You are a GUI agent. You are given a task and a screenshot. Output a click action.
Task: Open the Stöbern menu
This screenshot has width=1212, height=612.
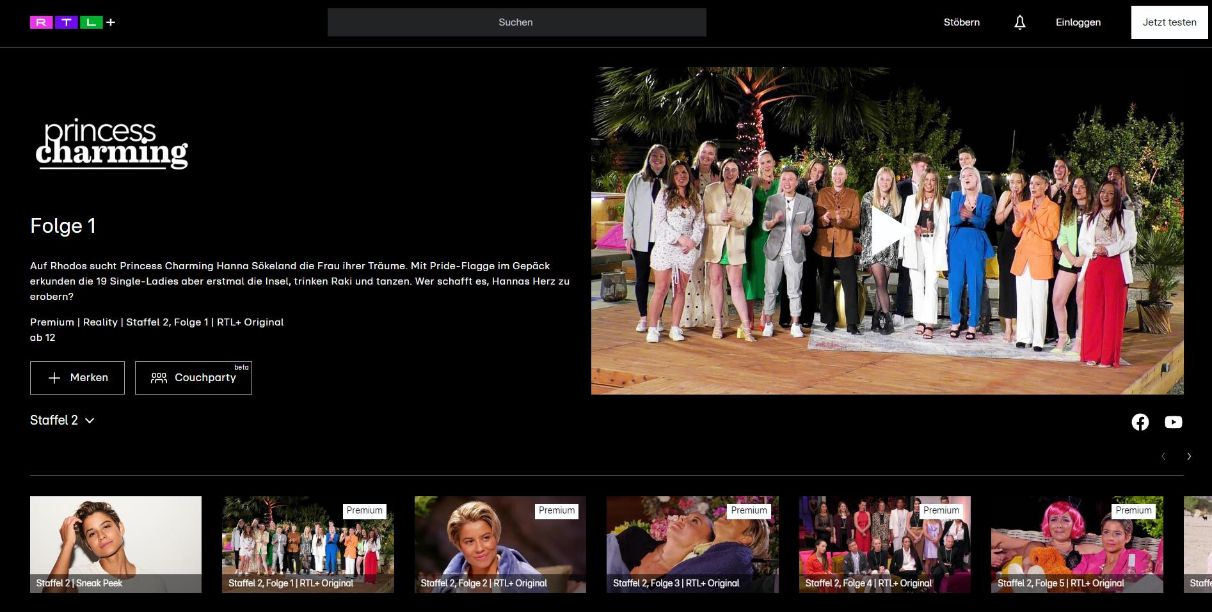point(962,22)
